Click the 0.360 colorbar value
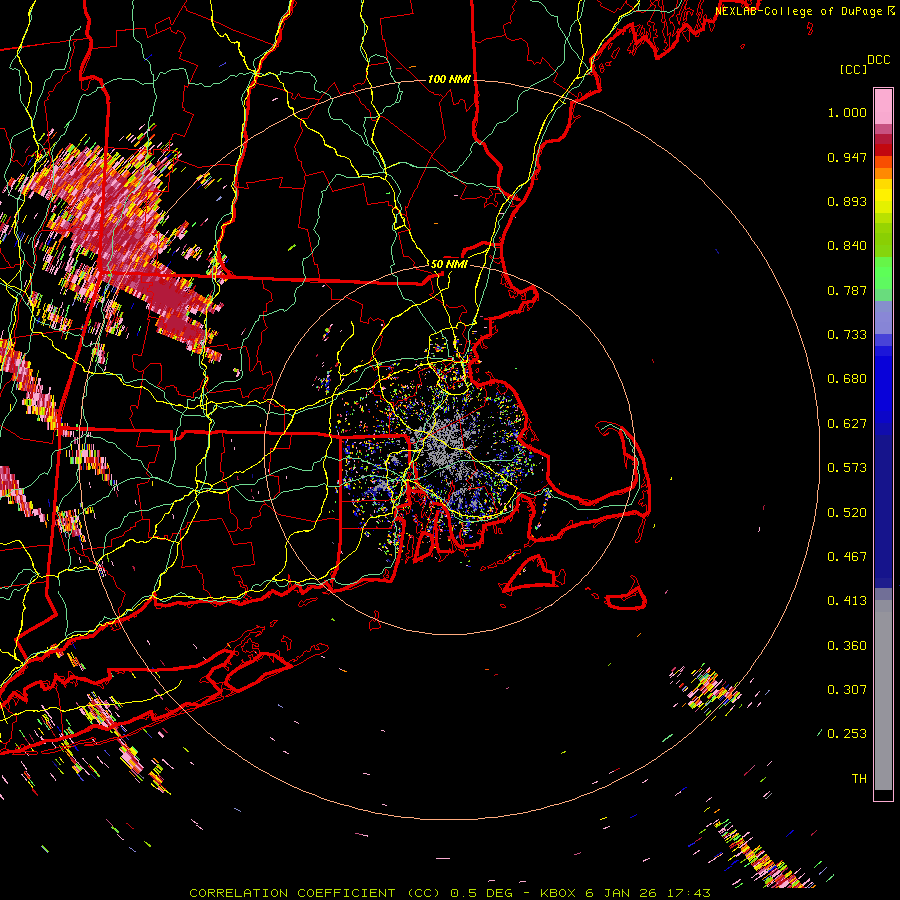Image resolution: width=900 pixels, height=900 pixels. tap(847, 646)
